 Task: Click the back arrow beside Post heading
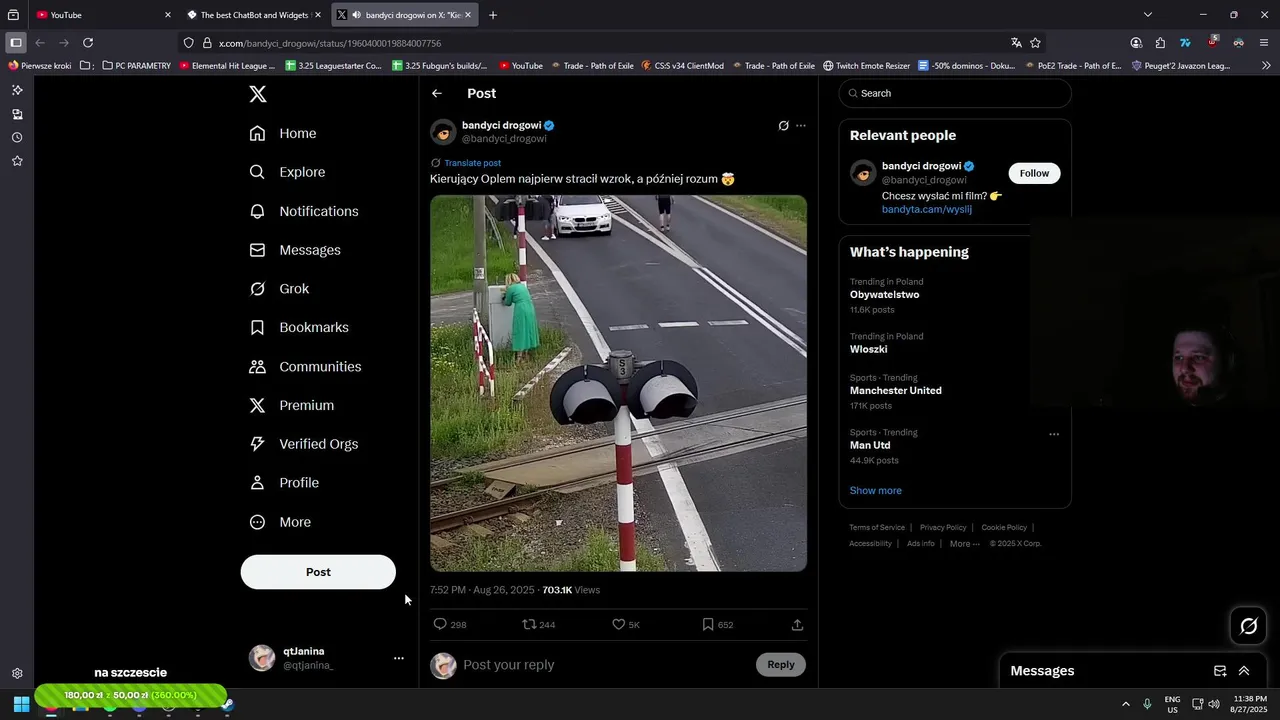point(437,93)
